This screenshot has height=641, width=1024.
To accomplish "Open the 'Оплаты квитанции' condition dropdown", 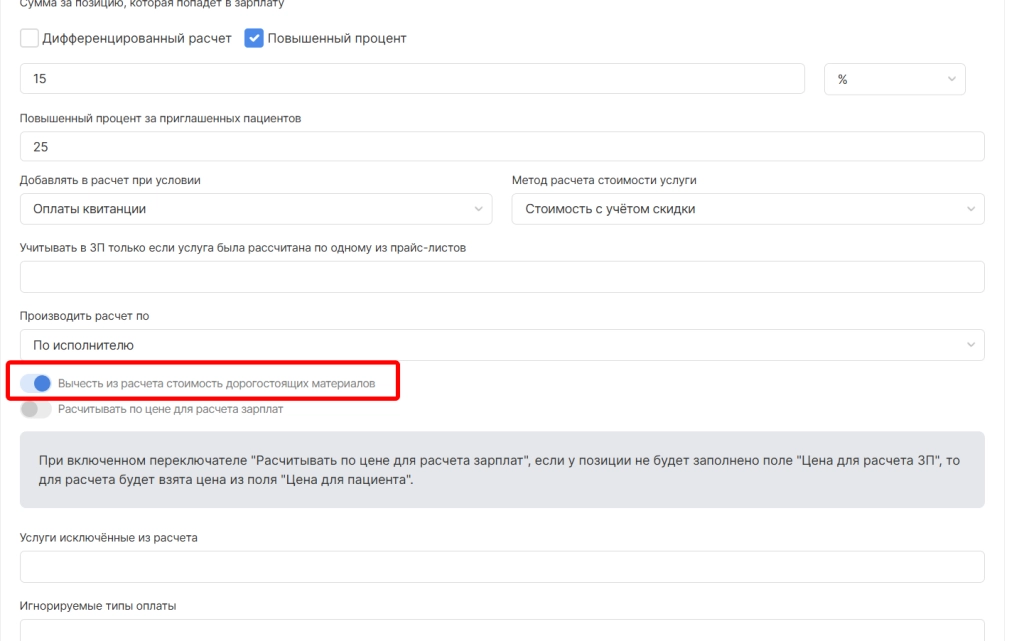I will point(255,209).
